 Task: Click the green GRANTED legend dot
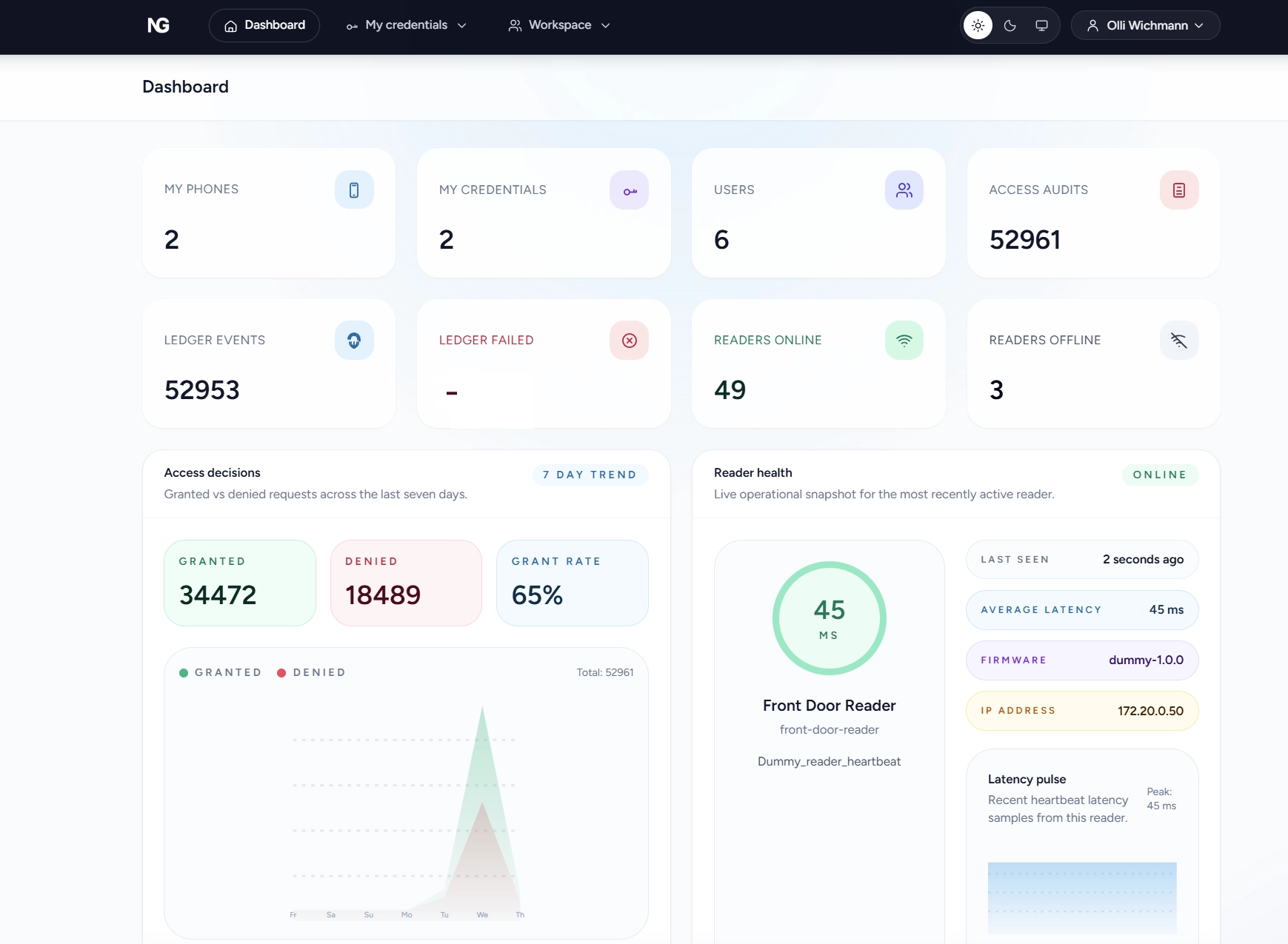click(x=184, y=672)
